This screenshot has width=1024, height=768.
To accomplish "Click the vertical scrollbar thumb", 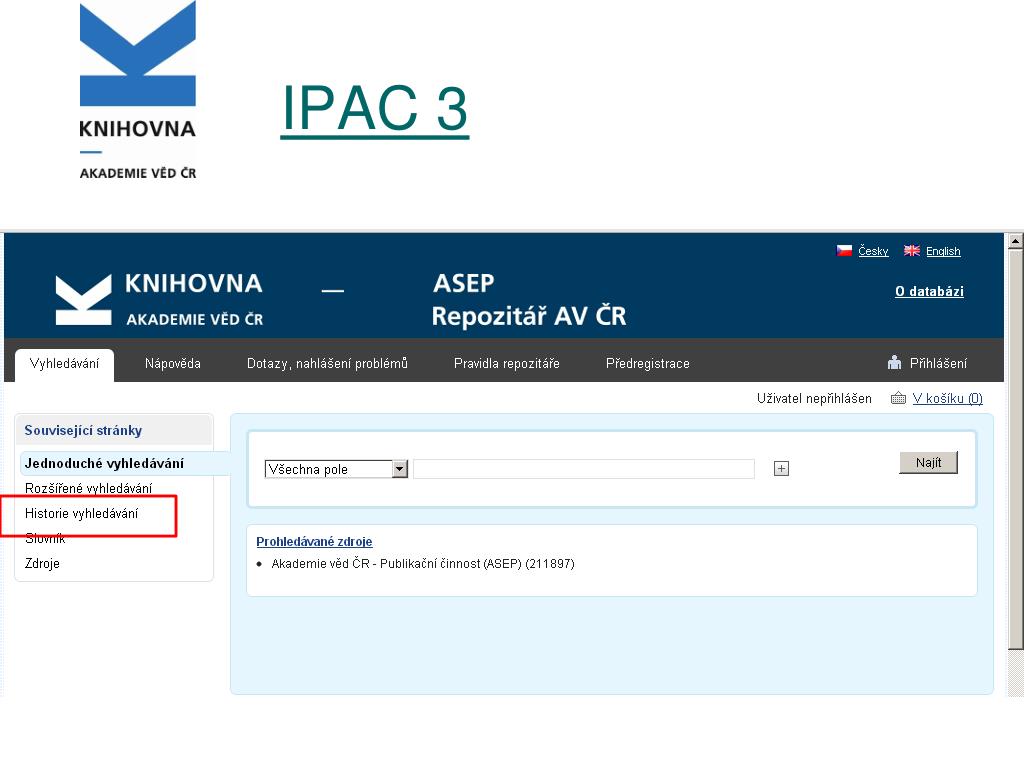I will (1016, 449).
